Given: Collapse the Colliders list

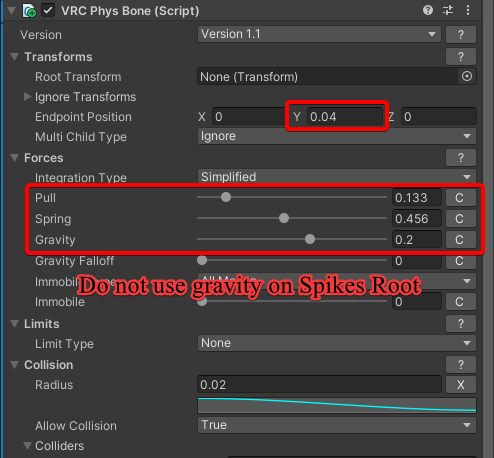Looking at the screenshot, I should [x=27, y=446].
